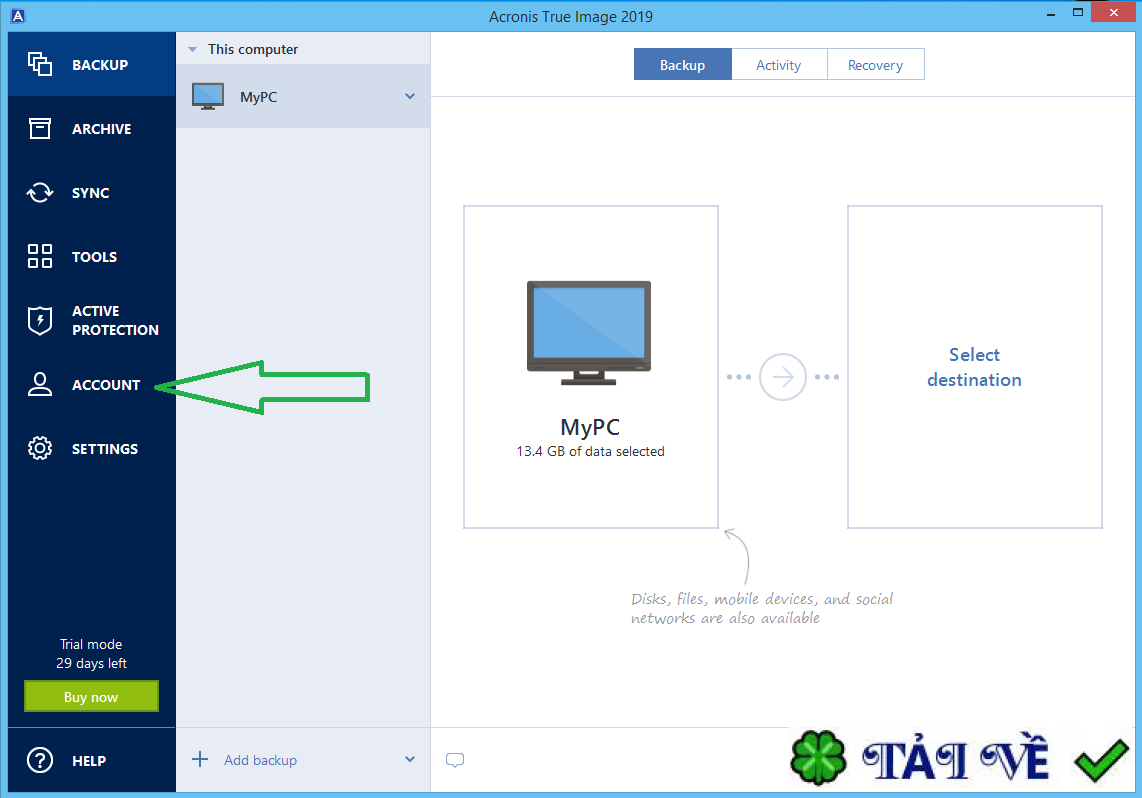
Task: Select the Backup icon in sidebar
Action: [x=40, y=63]
